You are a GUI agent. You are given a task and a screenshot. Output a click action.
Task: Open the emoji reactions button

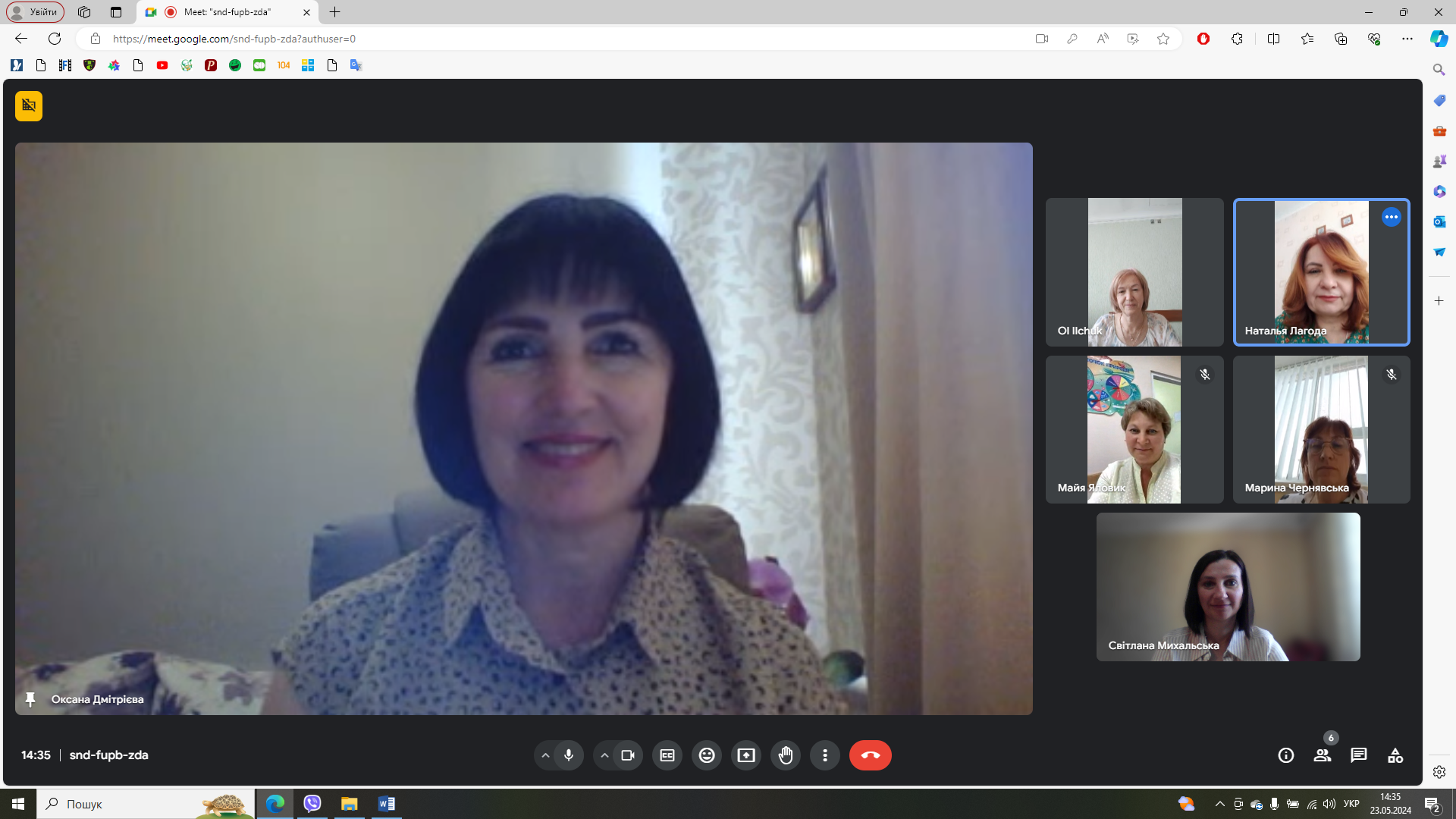707,755
